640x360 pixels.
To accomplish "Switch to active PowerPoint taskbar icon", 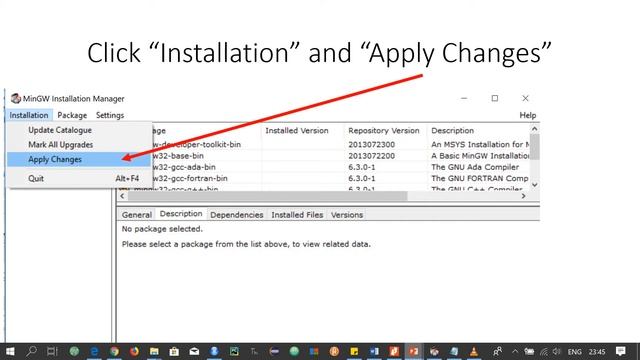I will [413, 351].
